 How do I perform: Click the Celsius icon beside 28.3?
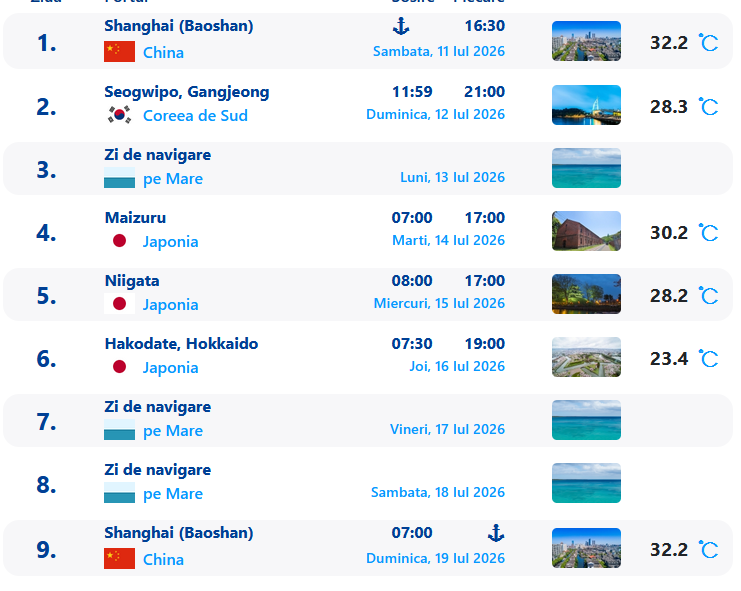coord(708,107)
